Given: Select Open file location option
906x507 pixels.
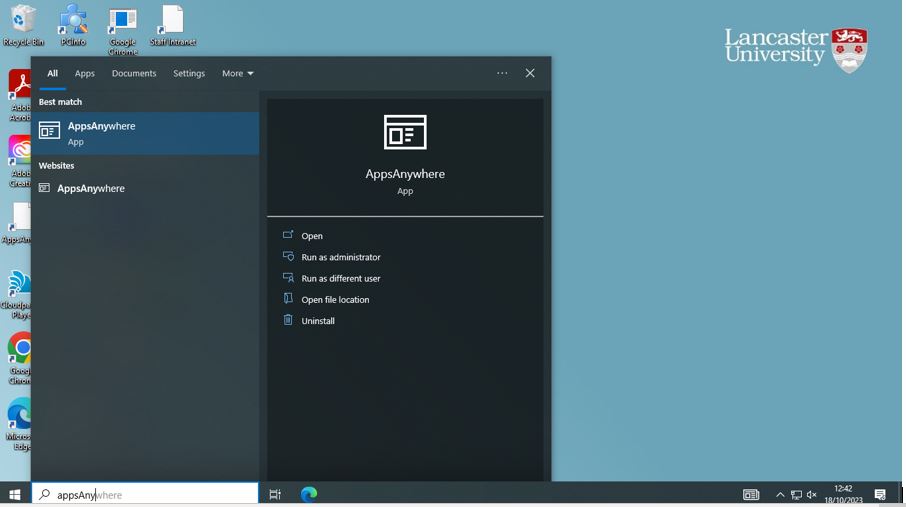Looking at the screenshot, I should tap(335, 299).
